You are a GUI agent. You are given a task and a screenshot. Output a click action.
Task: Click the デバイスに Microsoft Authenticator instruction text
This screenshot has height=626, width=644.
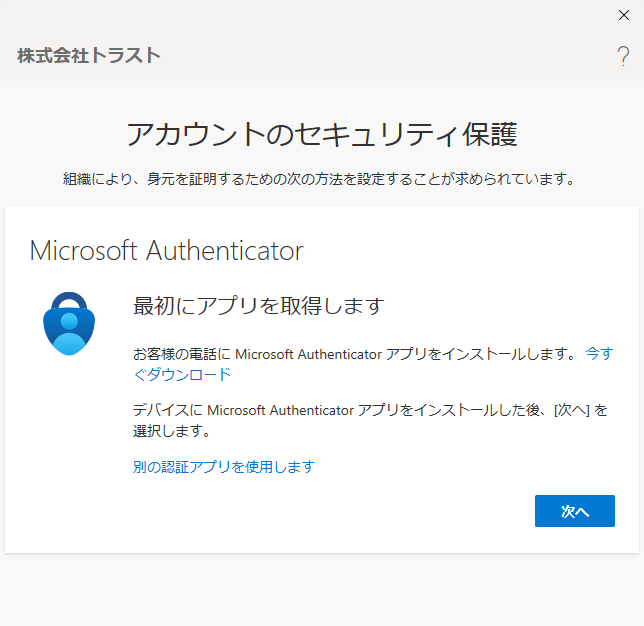(370, 420)
